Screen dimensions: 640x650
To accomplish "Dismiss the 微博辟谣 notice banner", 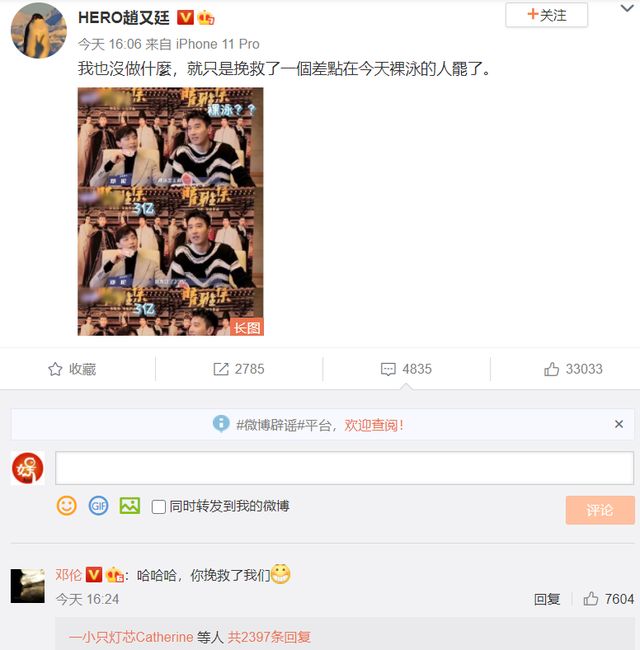I will [619, 424].
